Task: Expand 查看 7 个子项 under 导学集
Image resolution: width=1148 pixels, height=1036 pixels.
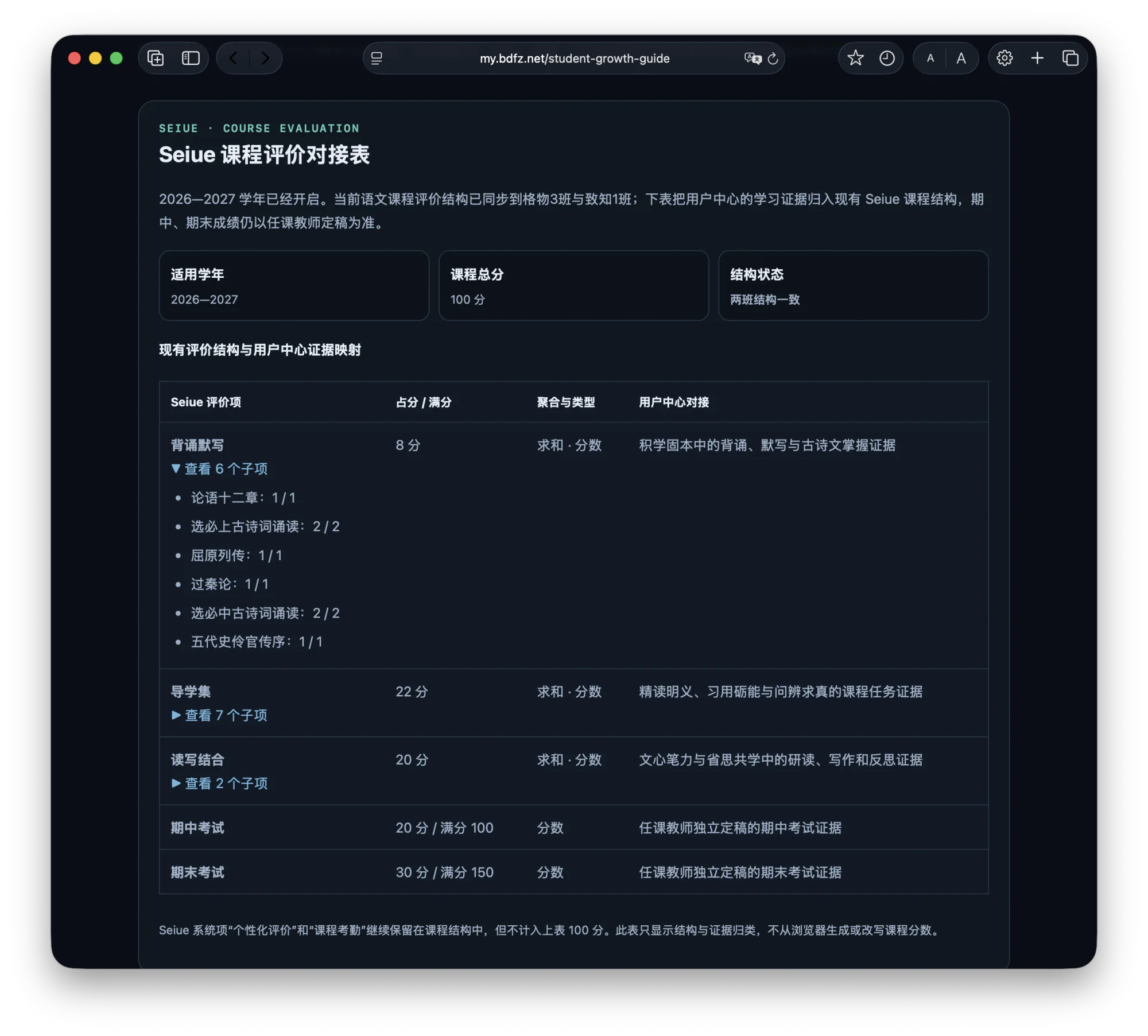Action: 219,715
